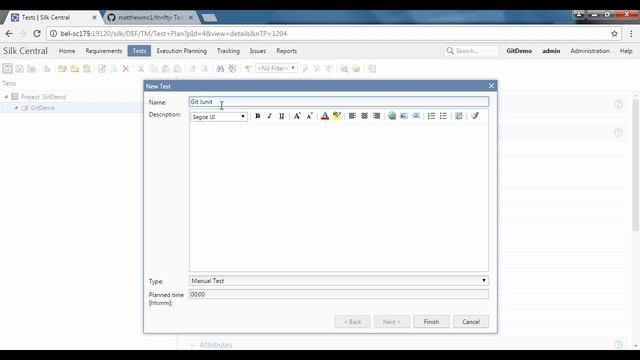
Task: Open the Execution Planning menu
Action: pos(182,51)
